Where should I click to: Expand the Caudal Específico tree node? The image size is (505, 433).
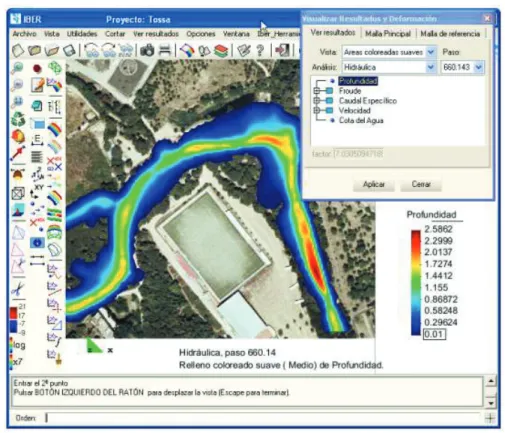(317, 100)
